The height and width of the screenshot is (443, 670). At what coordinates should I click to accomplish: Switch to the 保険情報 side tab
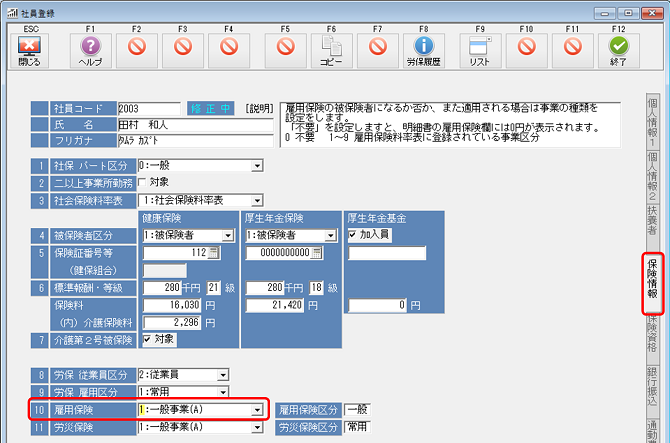[x=652, y=282]
